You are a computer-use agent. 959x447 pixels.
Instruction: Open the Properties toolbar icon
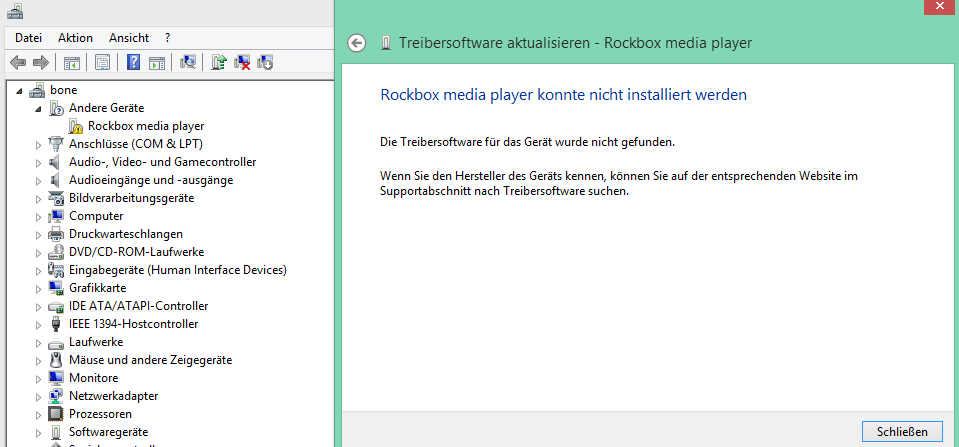102,62
